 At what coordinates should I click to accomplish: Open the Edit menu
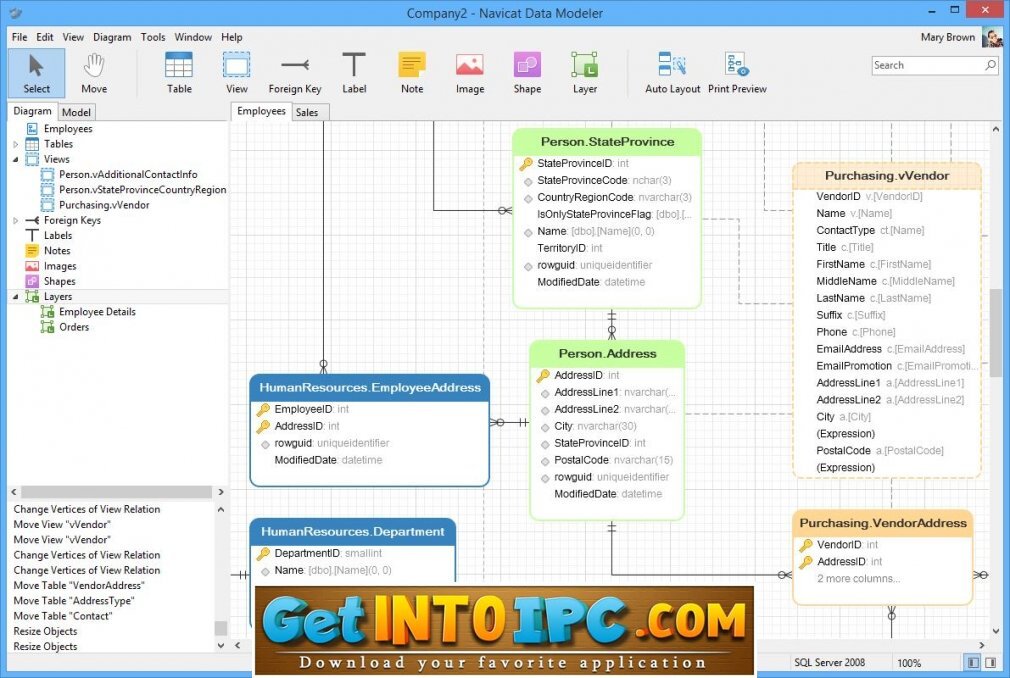coord(44,37)
